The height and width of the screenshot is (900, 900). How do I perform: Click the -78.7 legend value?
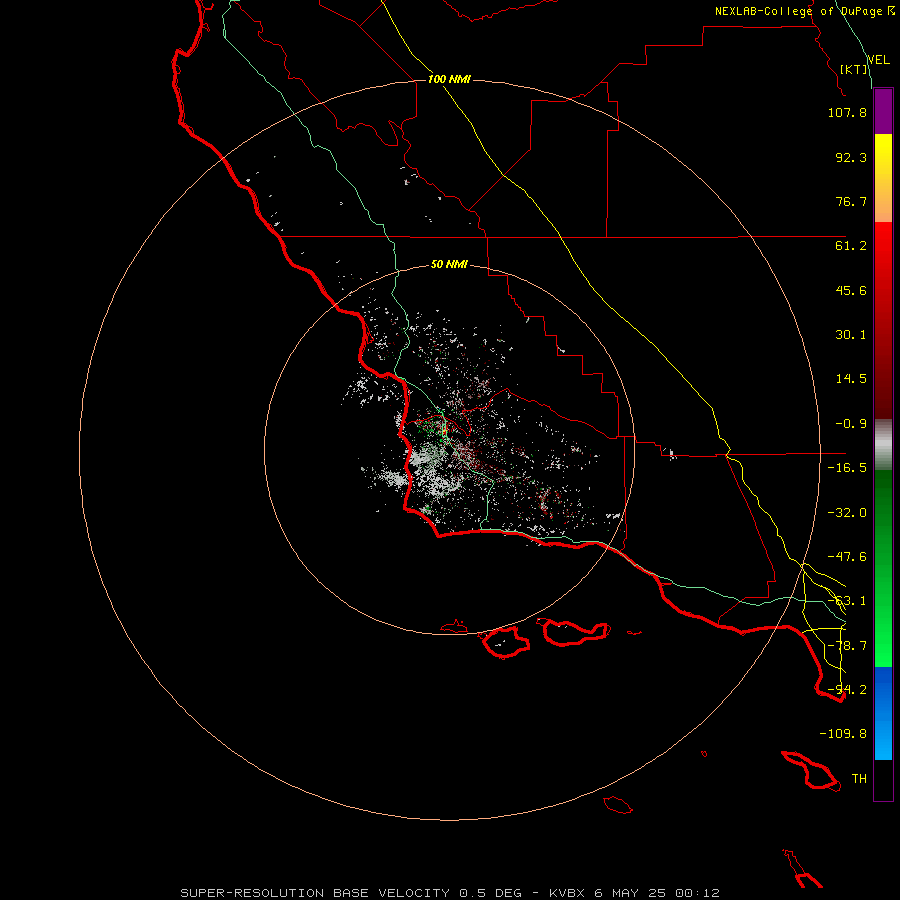(x=847, y=646)
